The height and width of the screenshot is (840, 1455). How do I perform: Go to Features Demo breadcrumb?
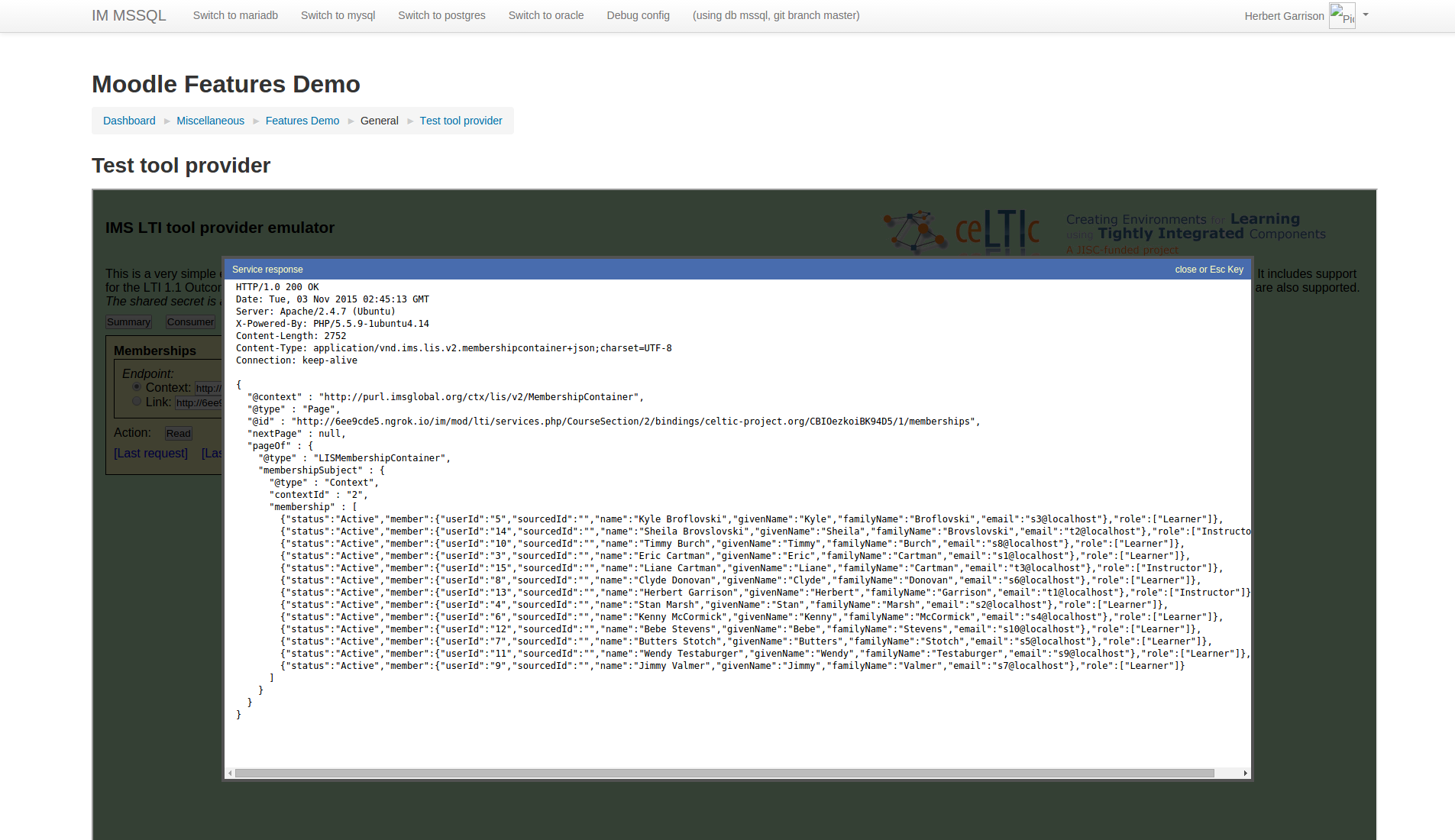click(x=302, y=121)
